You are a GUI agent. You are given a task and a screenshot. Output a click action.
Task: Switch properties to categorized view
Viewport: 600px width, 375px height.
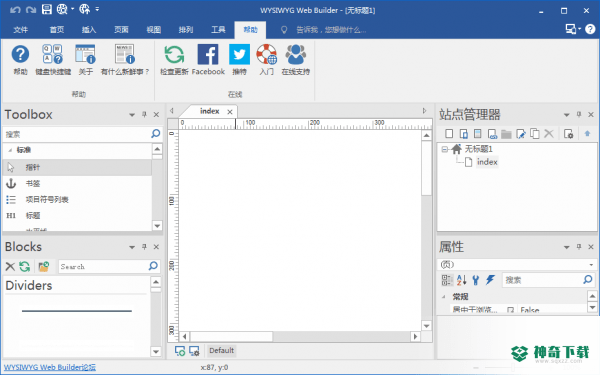(447, 280)
